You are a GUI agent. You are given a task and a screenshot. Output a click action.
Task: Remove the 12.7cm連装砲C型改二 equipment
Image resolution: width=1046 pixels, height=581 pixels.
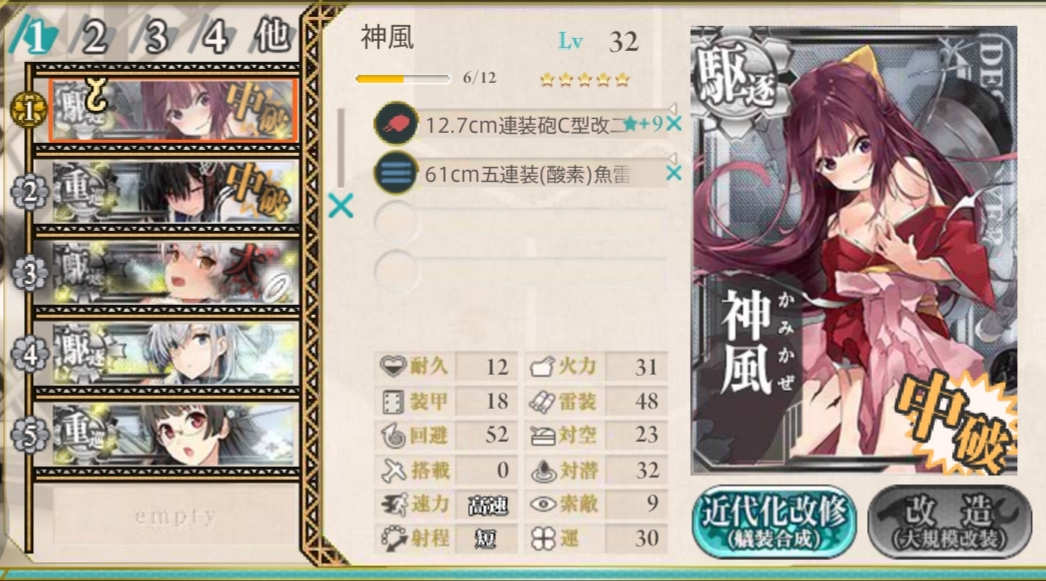(674, 124)
